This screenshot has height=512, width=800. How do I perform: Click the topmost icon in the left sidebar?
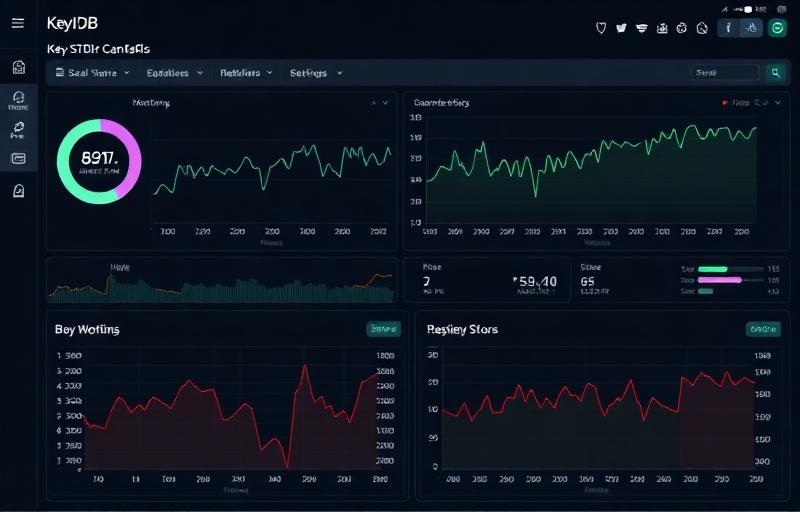18,67
